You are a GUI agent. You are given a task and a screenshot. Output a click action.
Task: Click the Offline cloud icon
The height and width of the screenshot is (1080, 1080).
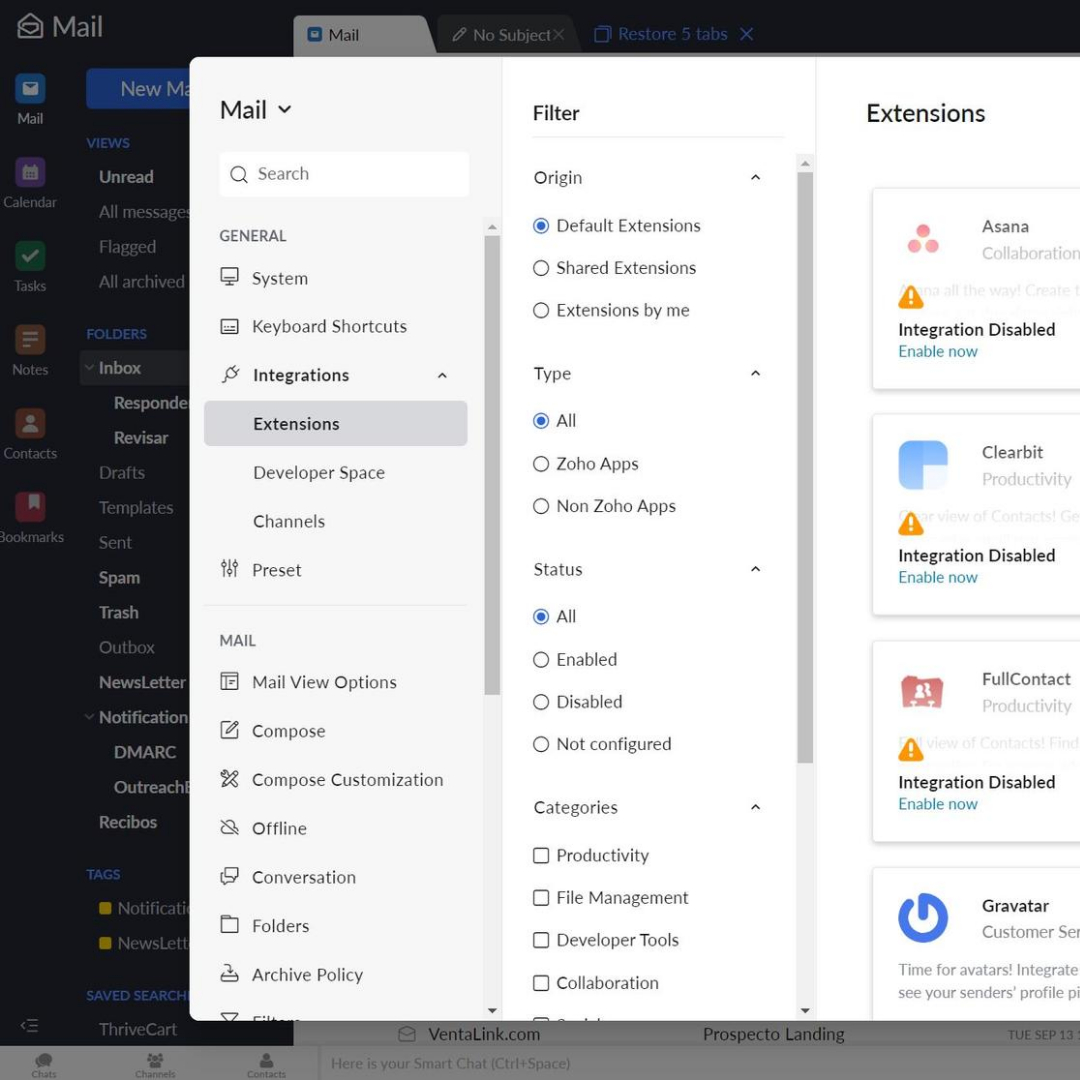click(229, 828)
